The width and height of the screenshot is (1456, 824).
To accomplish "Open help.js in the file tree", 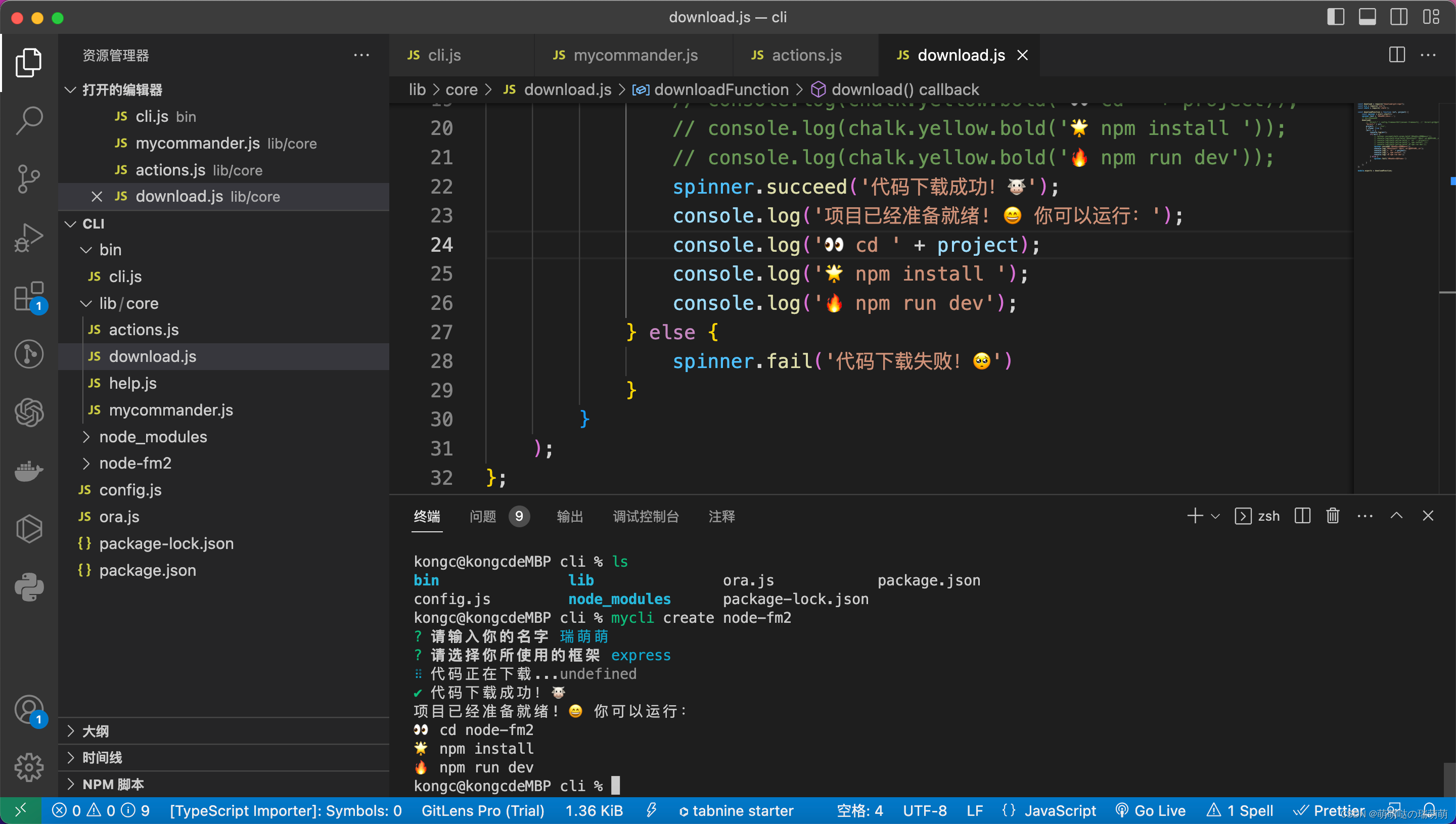I will 223,383.
